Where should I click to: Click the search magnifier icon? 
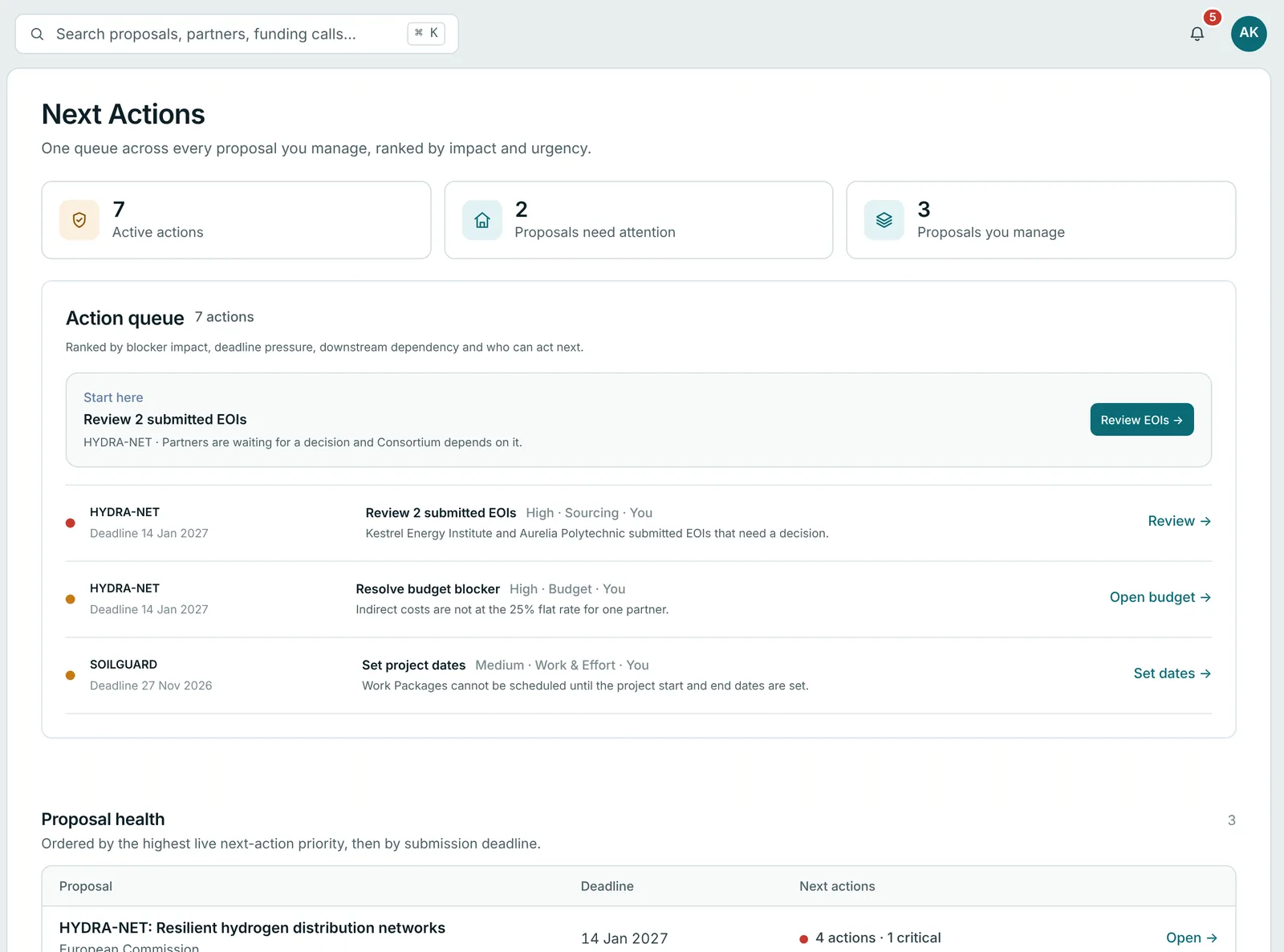point(37,34)
